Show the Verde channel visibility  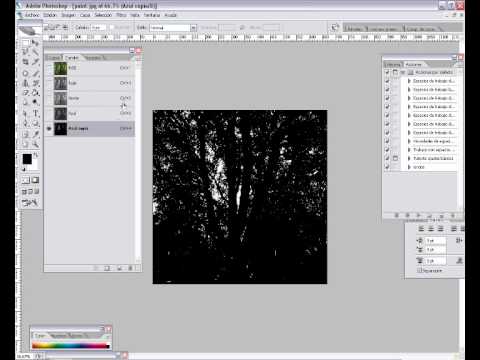click(49, 98)
